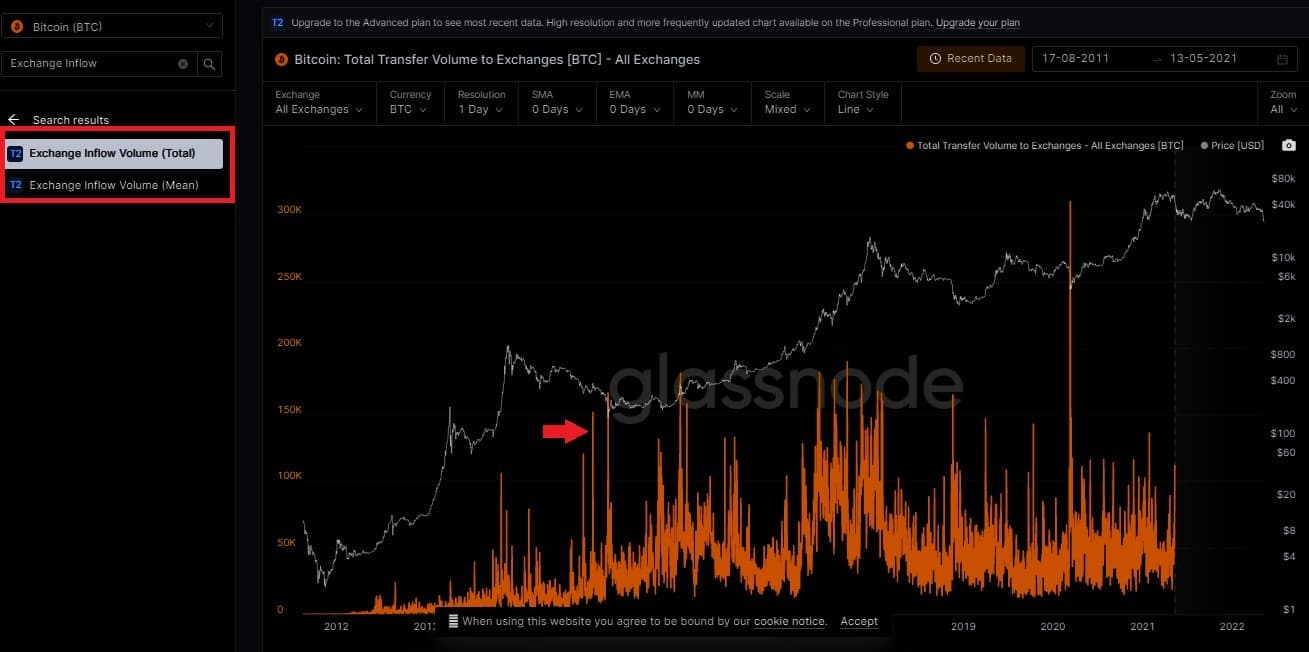The width and height of the screenshot is (1309, 652).
Task: Go back using the Search results arrow
Action: pos(14,120)
